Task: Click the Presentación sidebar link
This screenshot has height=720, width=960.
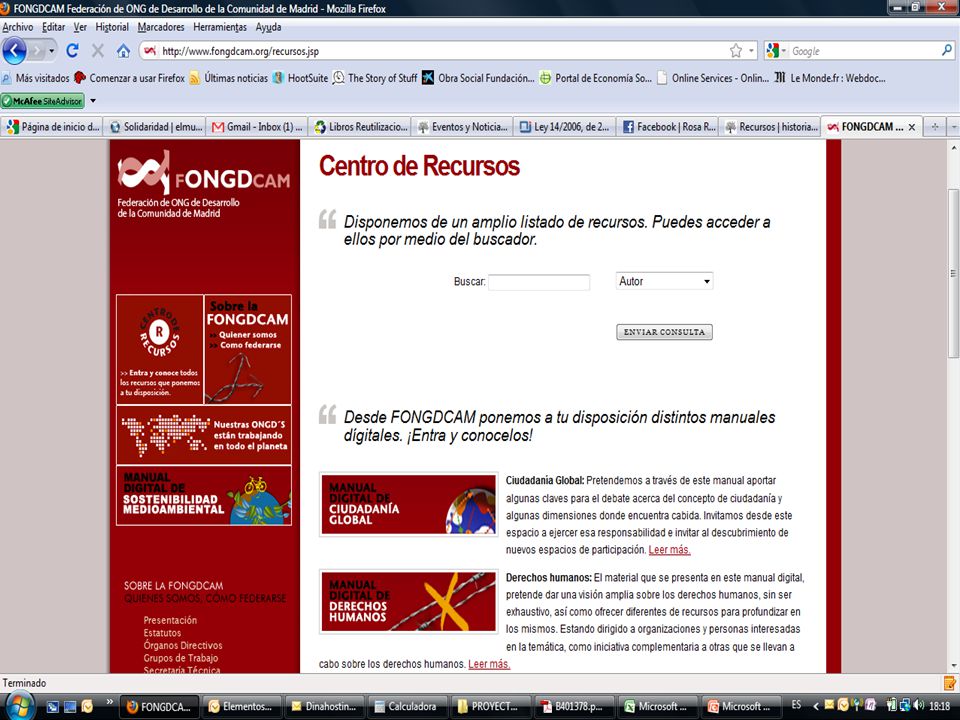Action: point(170,620)
